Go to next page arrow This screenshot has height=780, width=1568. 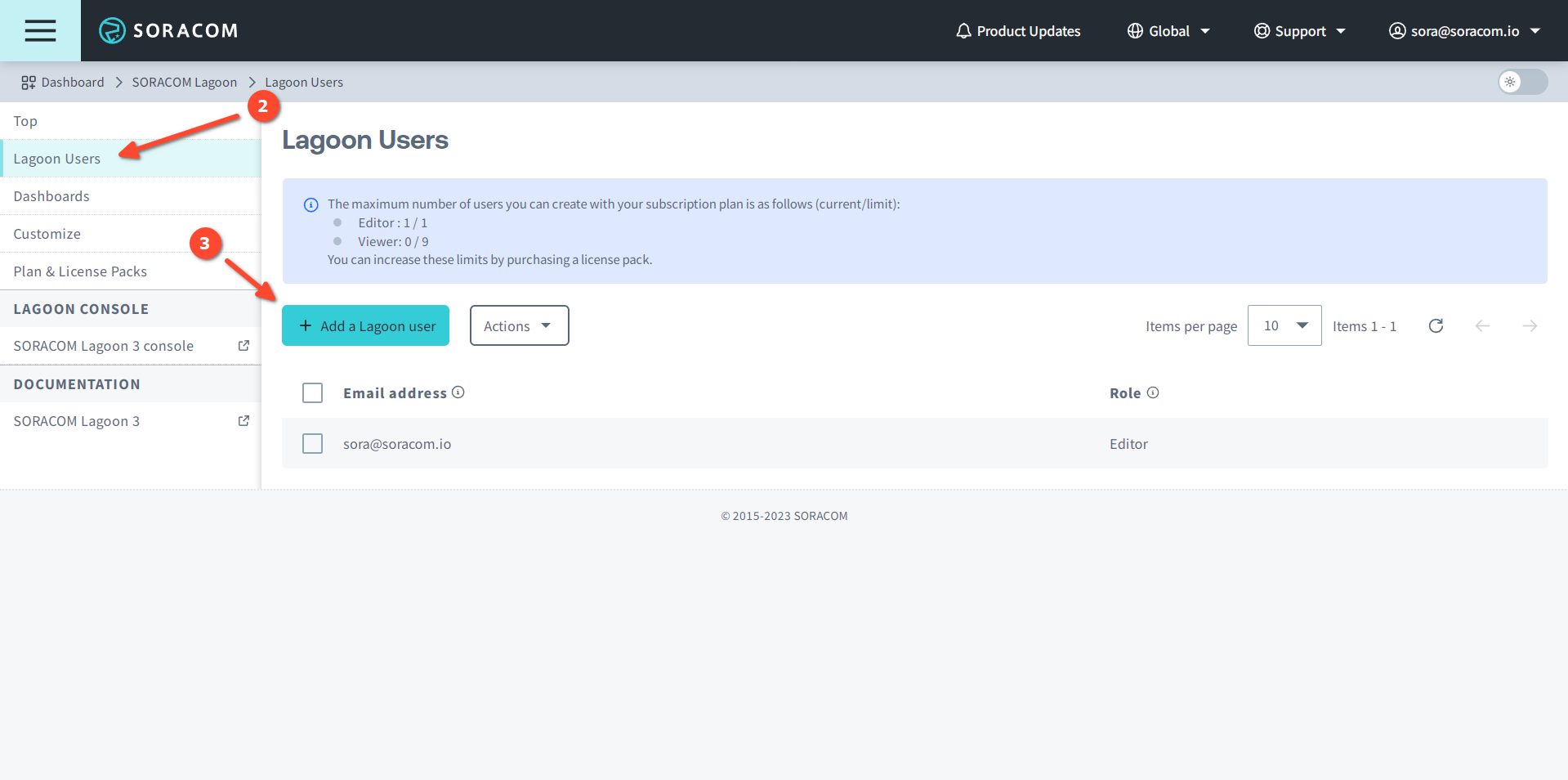[x=1530, y=325]
